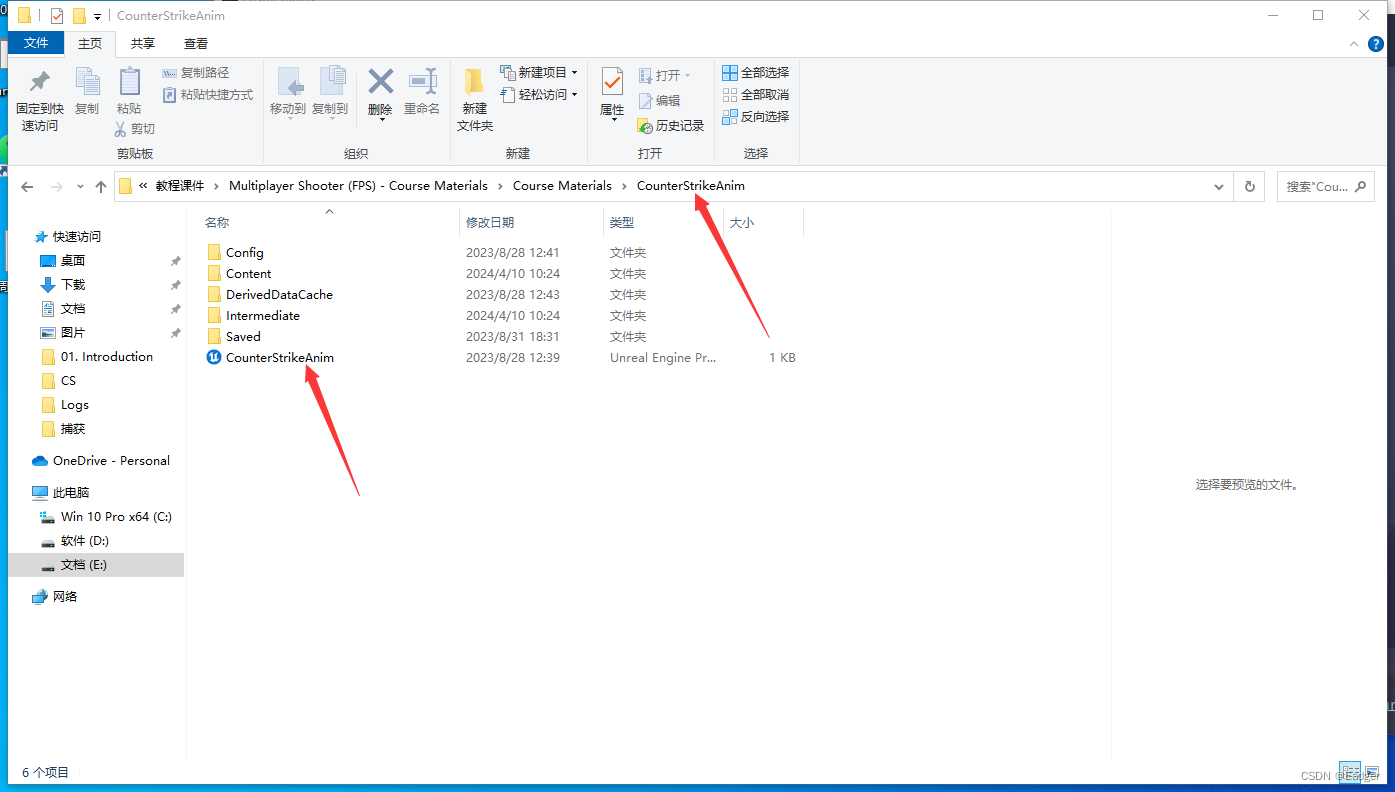Viewport: 1395px width, 792px height.
Task: Click the Rename ribbon icon
Action: pyautogui.click(x=422, y=82)
